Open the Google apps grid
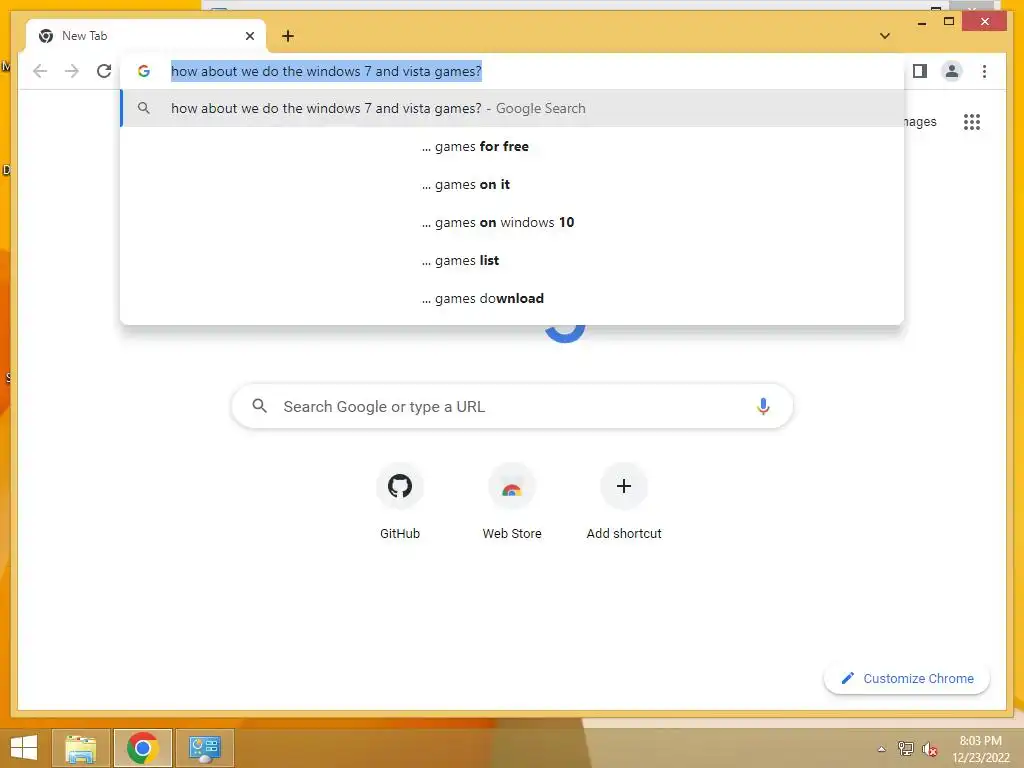 point(972,122)
